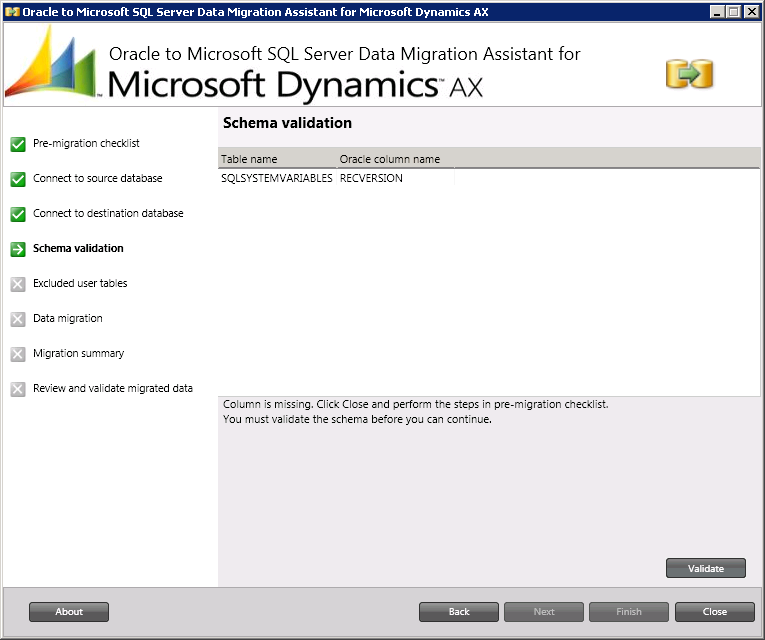Viewport: 765px width, 640px height.
Task: Click the checkmark icon for Connect to source database
Action: point(18,179)
